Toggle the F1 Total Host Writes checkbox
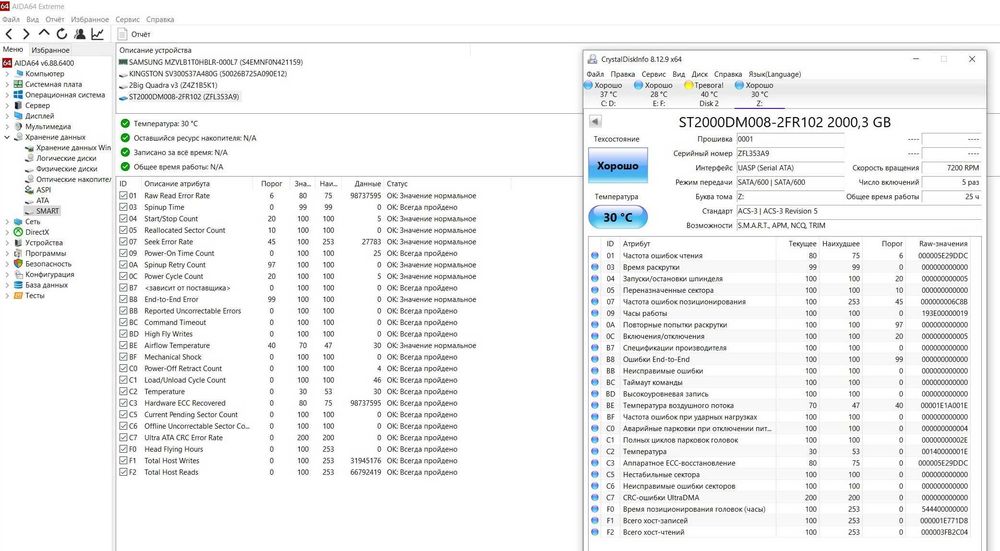This screenshot has width=1000, height=551. click(x=124, y=460)
